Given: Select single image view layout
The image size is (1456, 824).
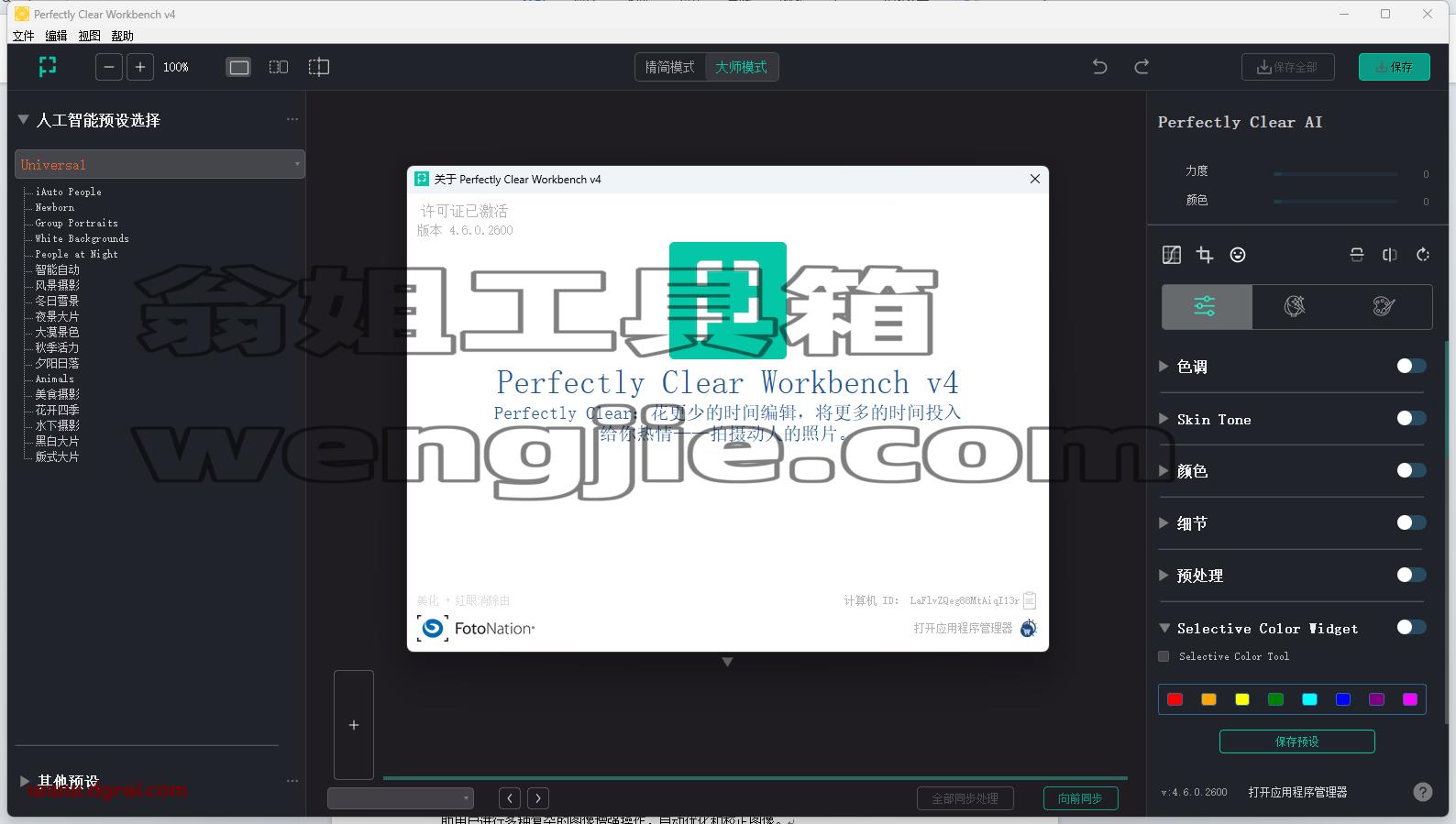Looking at the screenshot, I should 239,67.
